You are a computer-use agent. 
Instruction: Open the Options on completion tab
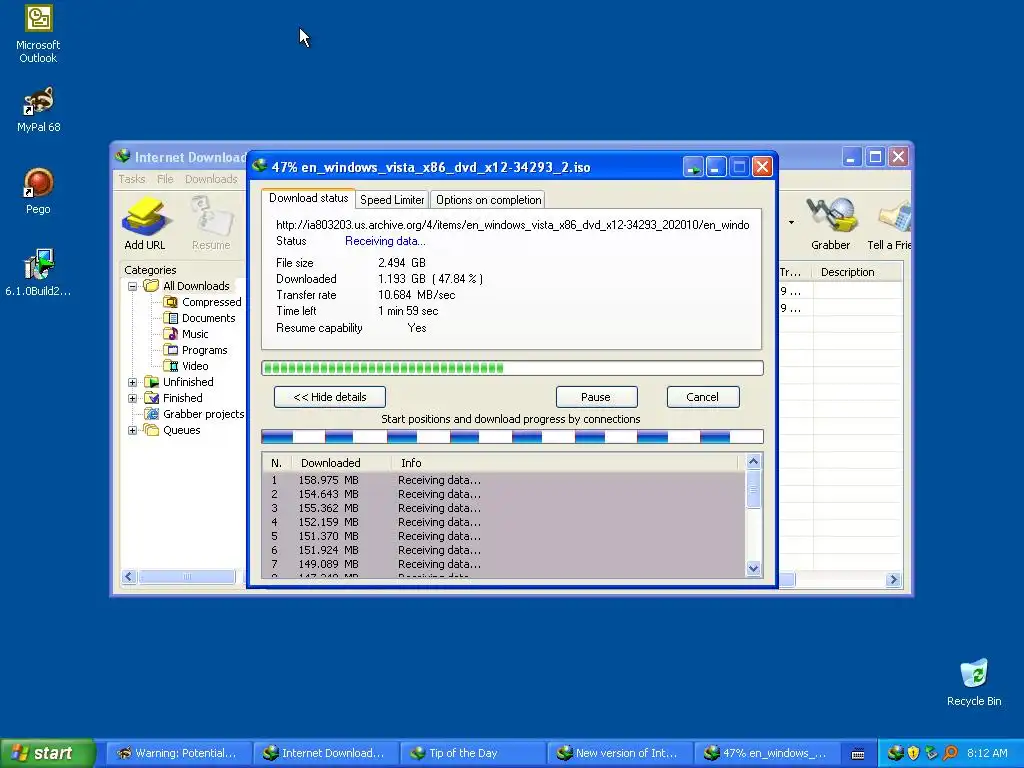(488, 200)
